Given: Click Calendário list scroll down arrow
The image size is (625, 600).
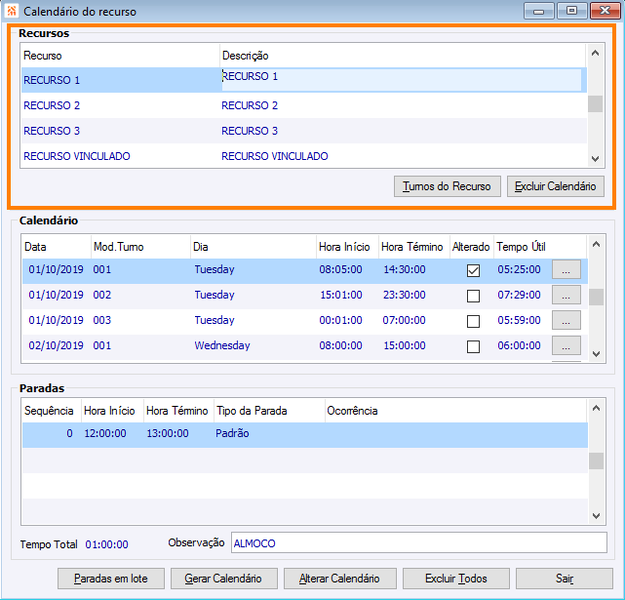Looking at the screenshot, I should [596, 354].
